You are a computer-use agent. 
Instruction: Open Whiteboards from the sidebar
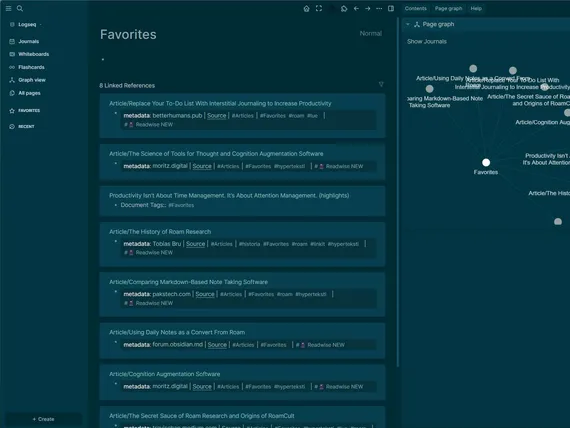click(x=33, y=54)
